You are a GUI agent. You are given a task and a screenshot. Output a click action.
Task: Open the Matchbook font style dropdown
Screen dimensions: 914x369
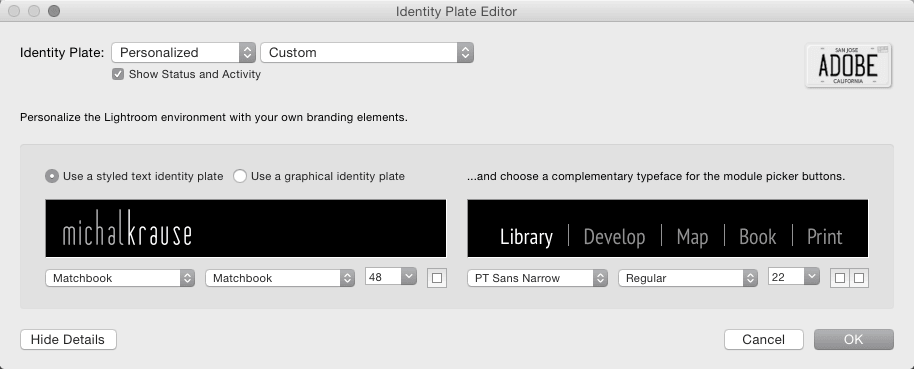(x=280, y=278)
